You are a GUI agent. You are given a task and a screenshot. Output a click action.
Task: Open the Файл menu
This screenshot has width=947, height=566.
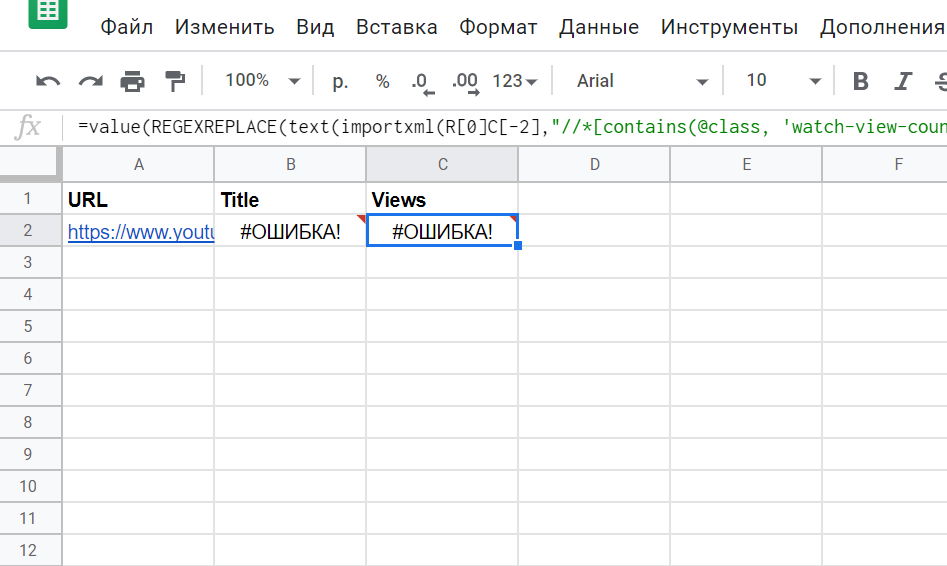(126, 27)
